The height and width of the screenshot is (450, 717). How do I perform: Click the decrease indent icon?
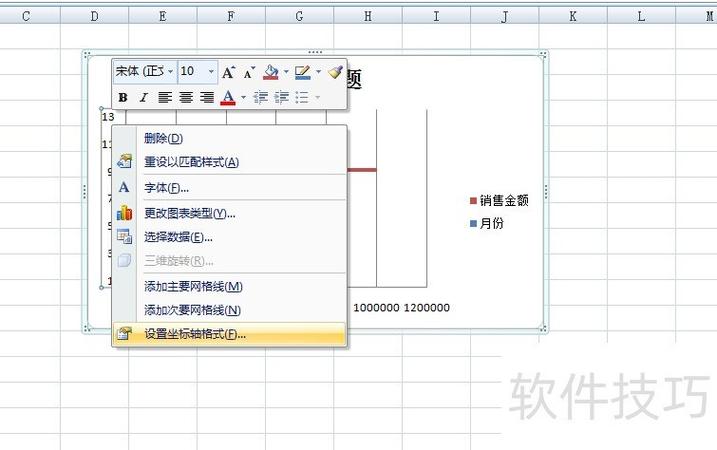click(261, 97)
